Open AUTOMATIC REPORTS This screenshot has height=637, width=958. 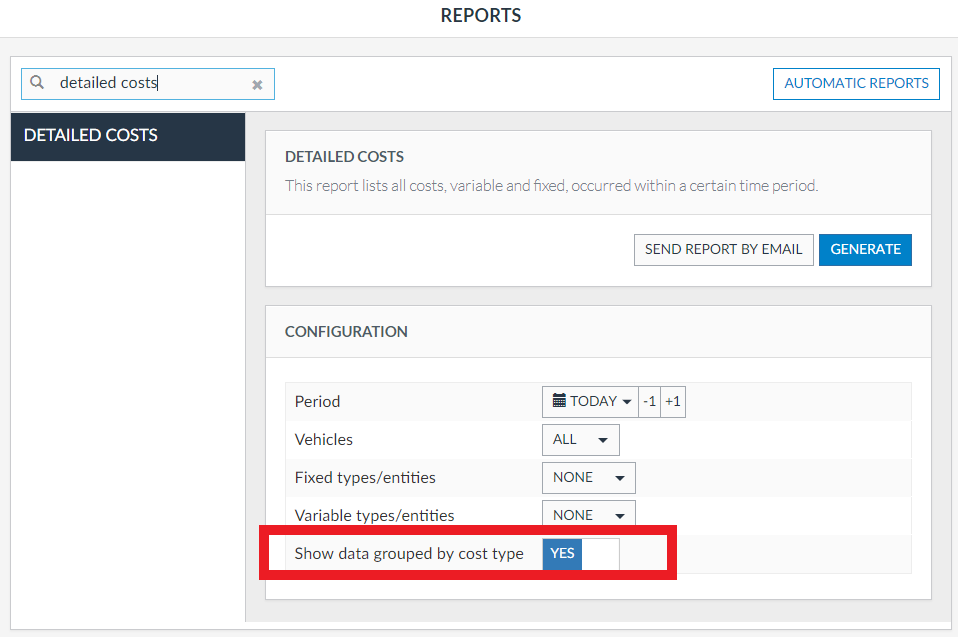[856, 84]
